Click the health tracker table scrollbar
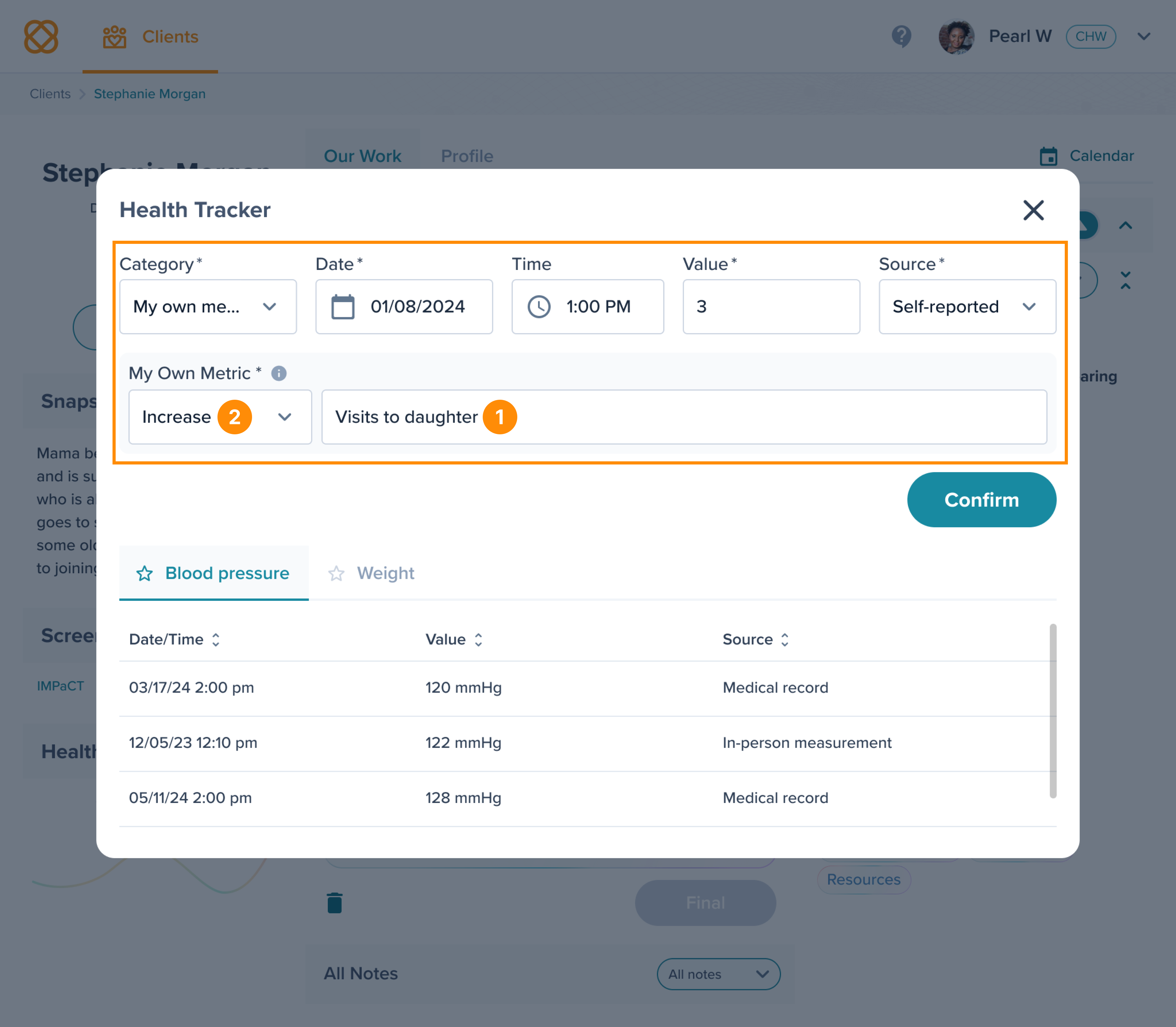 pos(1053,711)
